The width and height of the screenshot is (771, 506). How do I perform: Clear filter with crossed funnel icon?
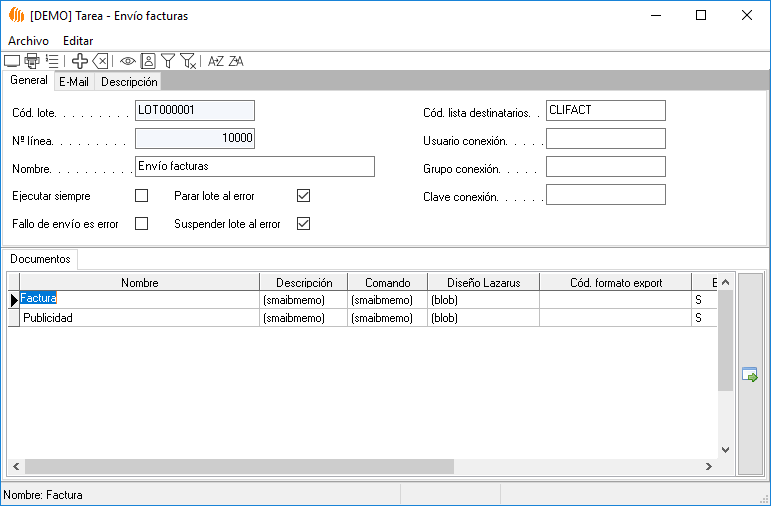pyautogui.click(x=188, y=61)
